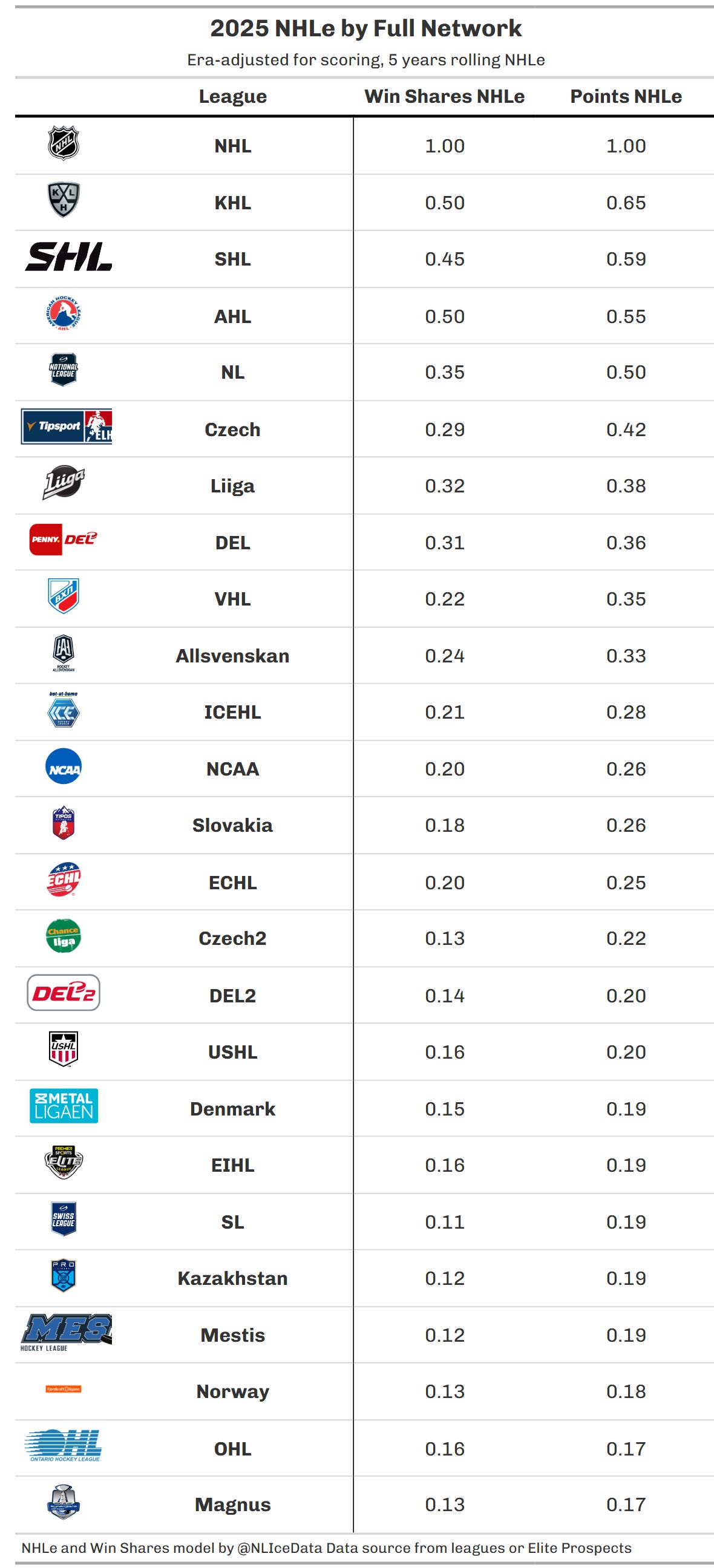The image size is (714, 1568).
Task: Click the Points NHLe column header
Action: pos(626,96)
